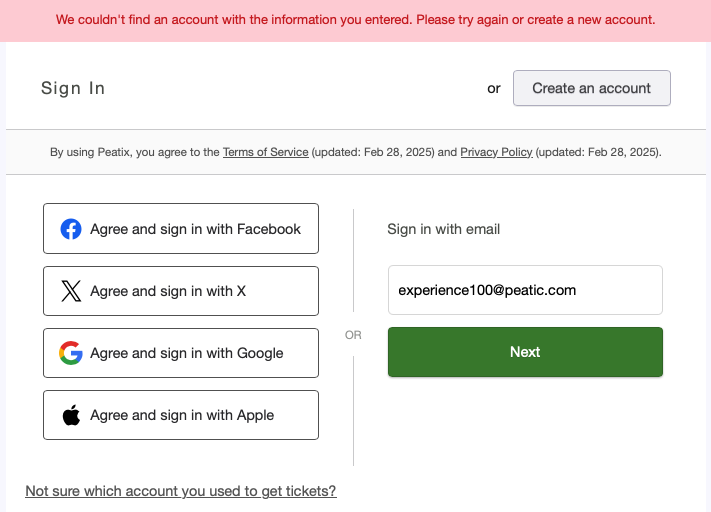The height and width of the screenshot is (512, 711).
Task: Open "Not sure which account you used" link
Action: 181,491
